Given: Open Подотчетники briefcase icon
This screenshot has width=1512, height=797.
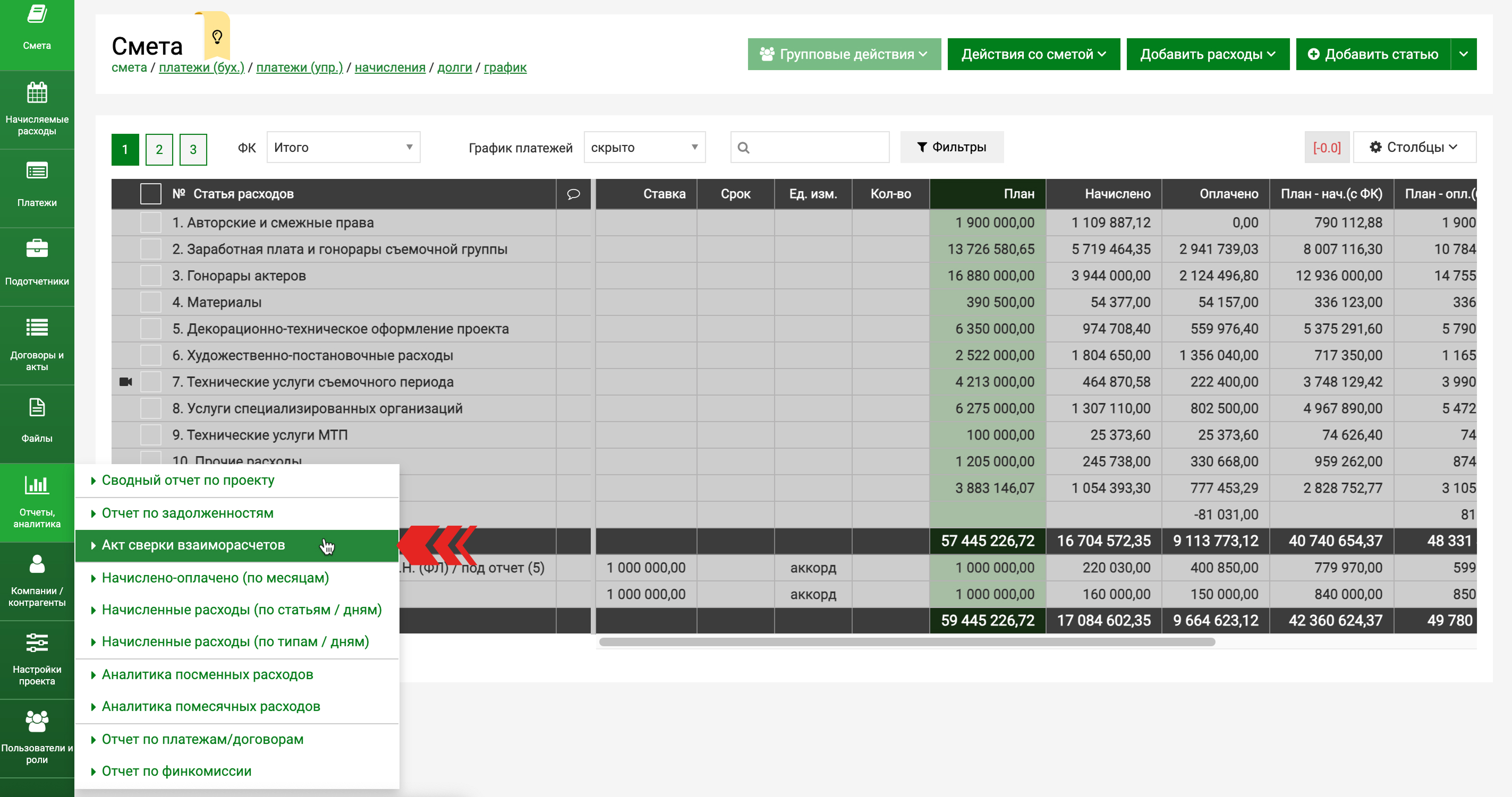Looking at the screenshot, I should point(36,248).
